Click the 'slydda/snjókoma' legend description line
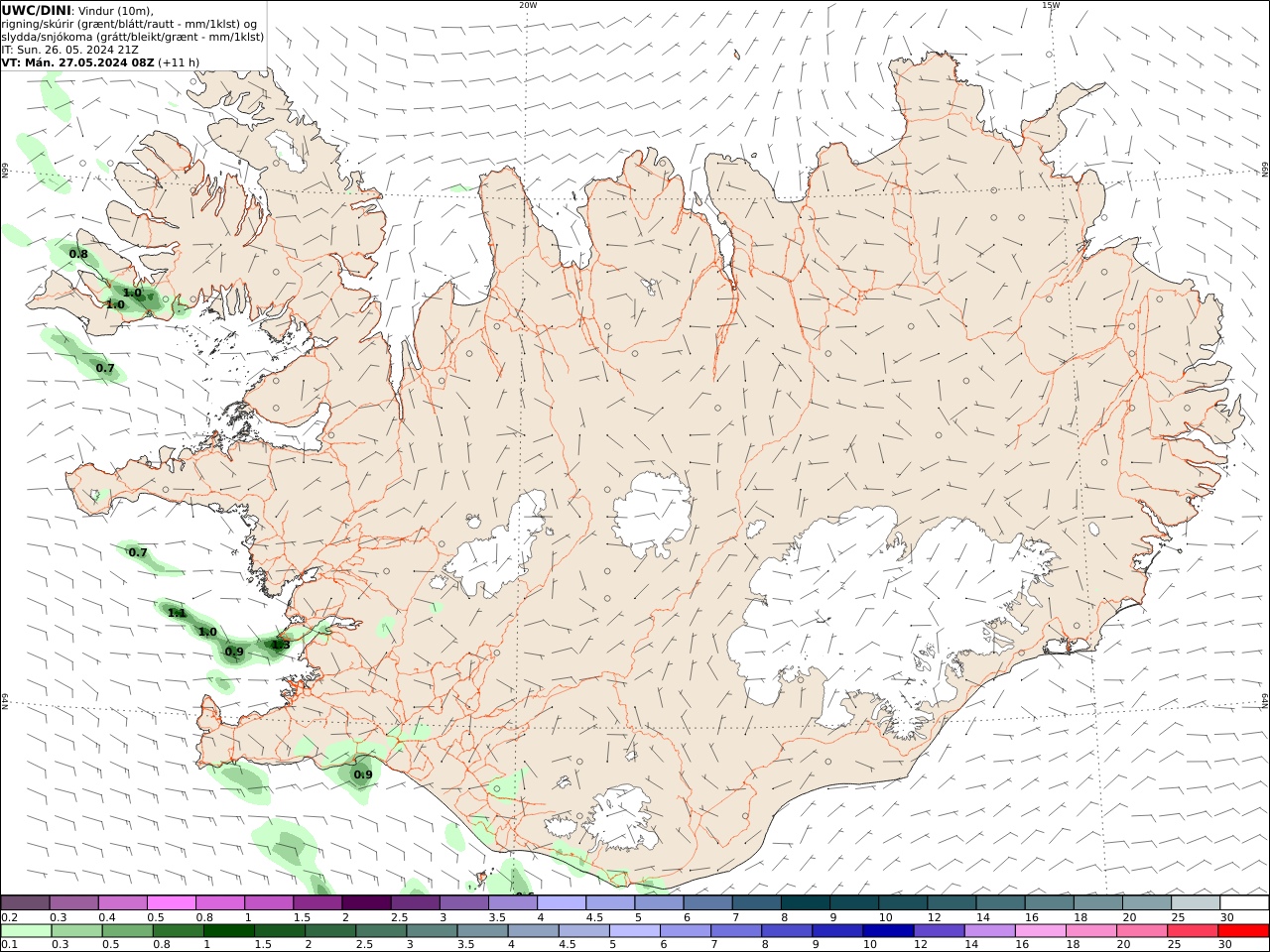Viewport: 1270px width, 952px height. [133, 37]
